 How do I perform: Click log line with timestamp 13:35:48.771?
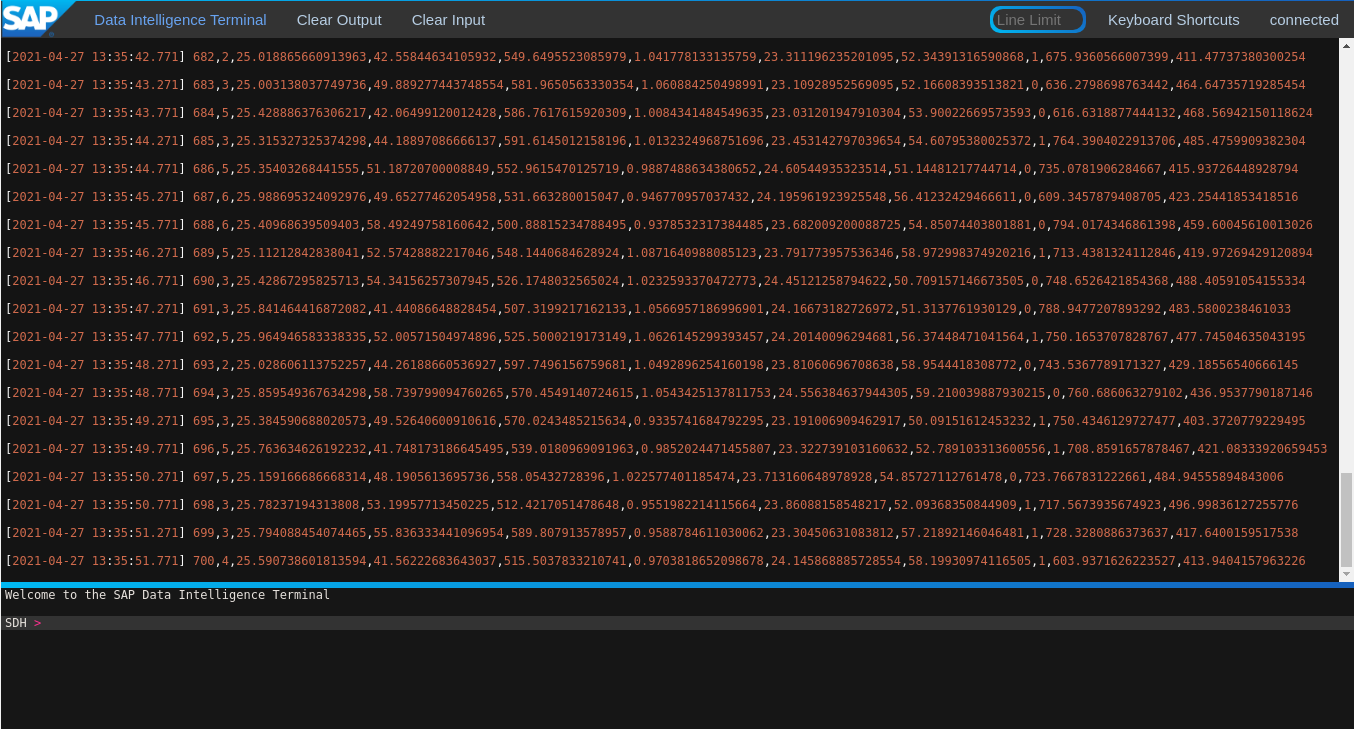659,393
